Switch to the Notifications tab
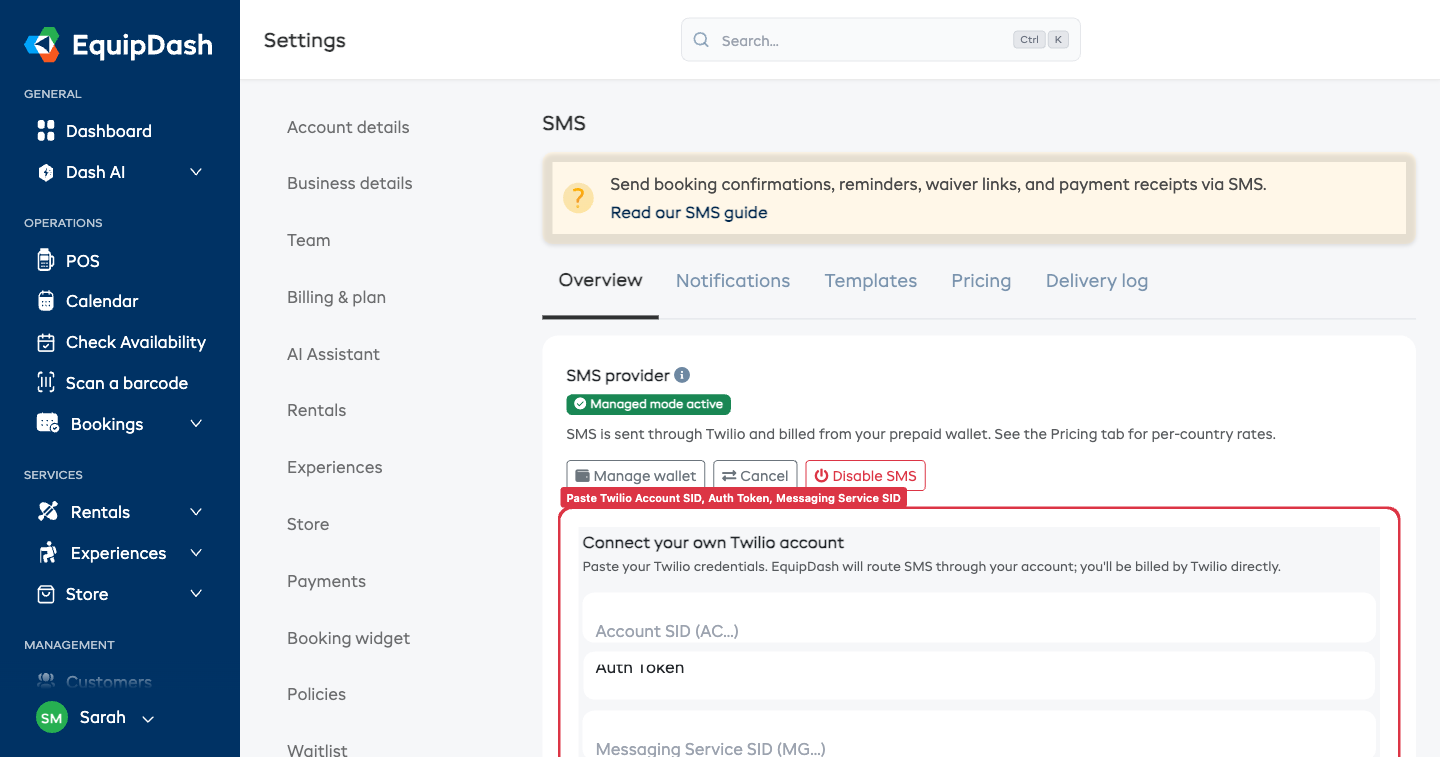The height and width of the screenshot is (757, 1440). point(733,281)
